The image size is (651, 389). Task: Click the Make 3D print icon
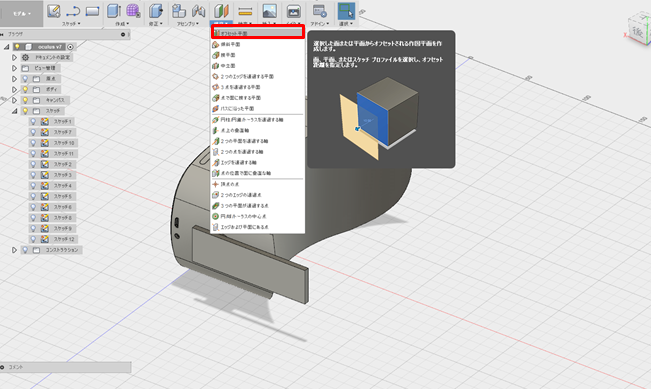point(294,11)
